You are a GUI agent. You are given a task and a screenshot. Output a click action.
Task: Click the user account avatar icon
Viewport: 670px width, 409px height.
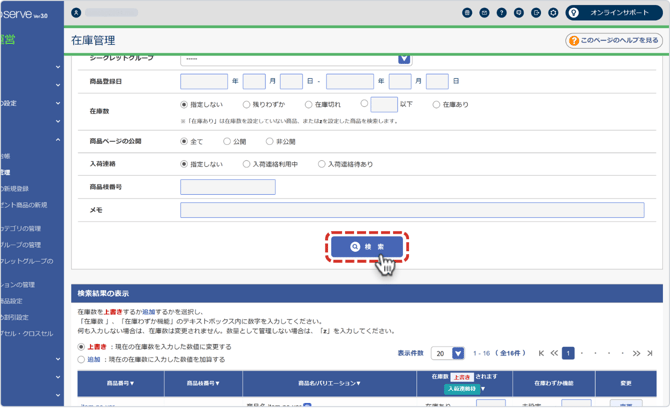(76, 13)
